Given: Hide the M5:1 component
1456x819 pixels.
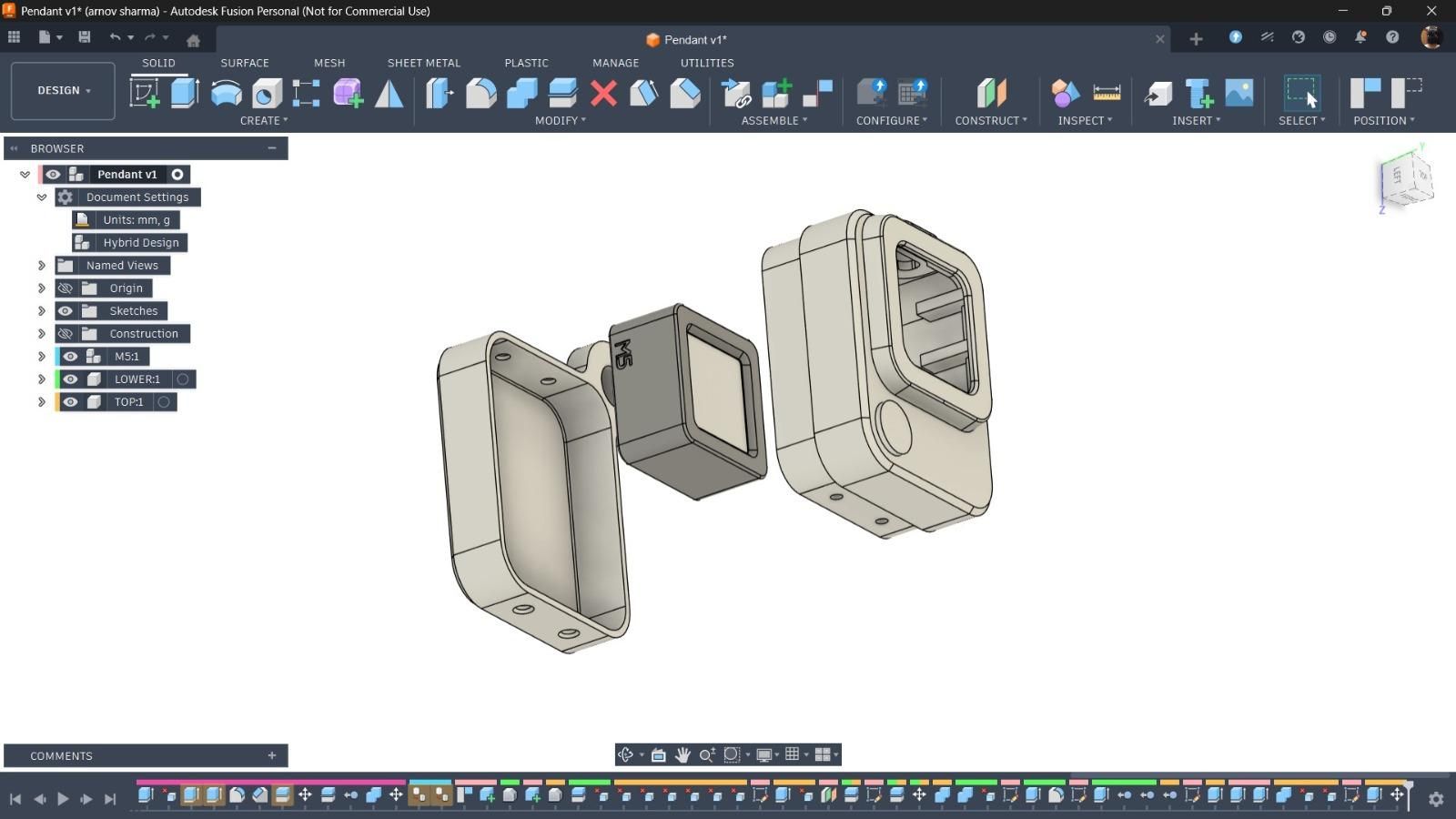Looking at the screenshot, I should point(70,357).
